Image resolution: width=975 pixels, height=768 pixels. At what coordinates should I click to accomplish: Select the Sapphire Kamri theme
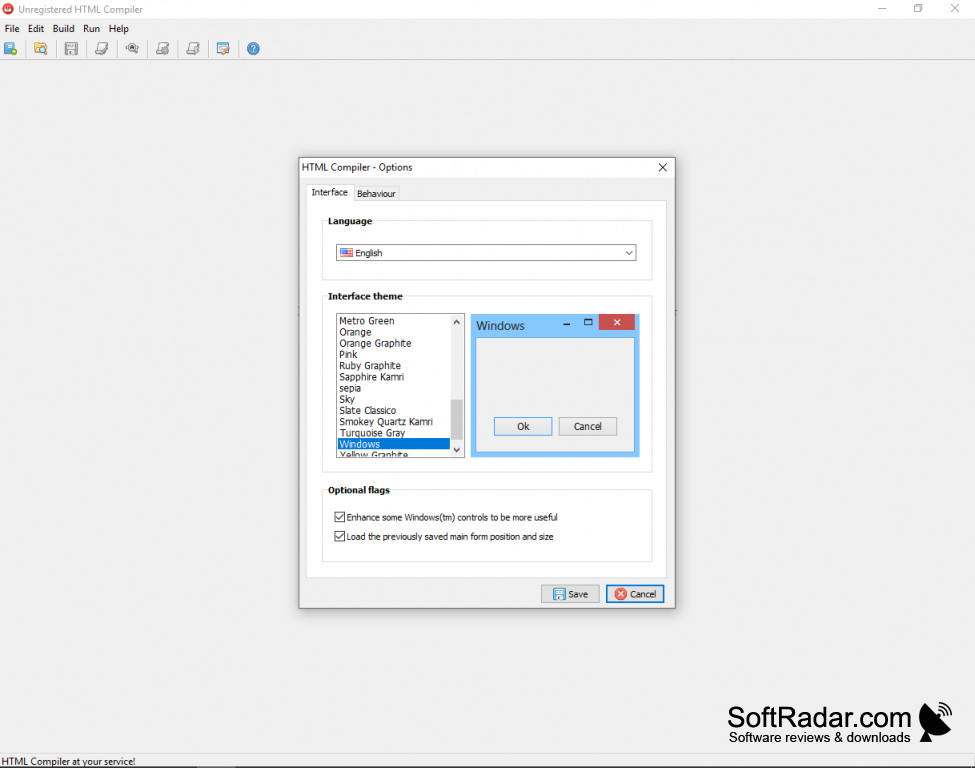click(393, 377)
